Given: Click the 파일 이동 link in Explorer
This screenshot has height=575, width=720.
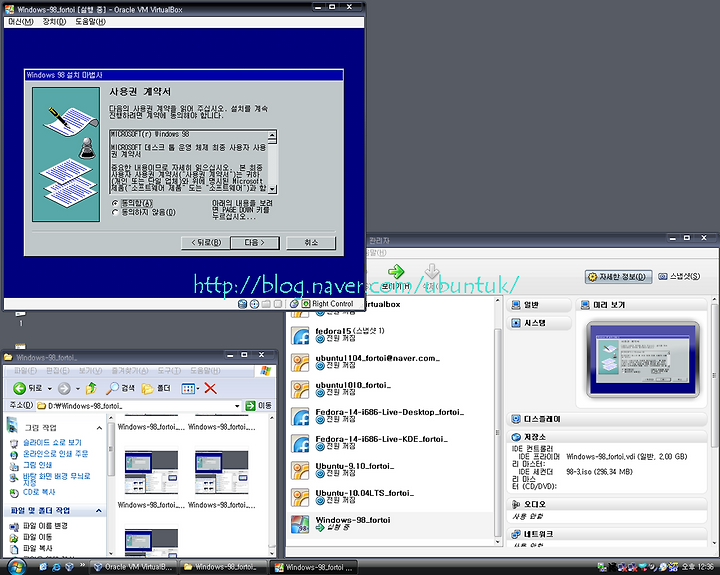Looking at the screenshot, I should click(38, 537).
